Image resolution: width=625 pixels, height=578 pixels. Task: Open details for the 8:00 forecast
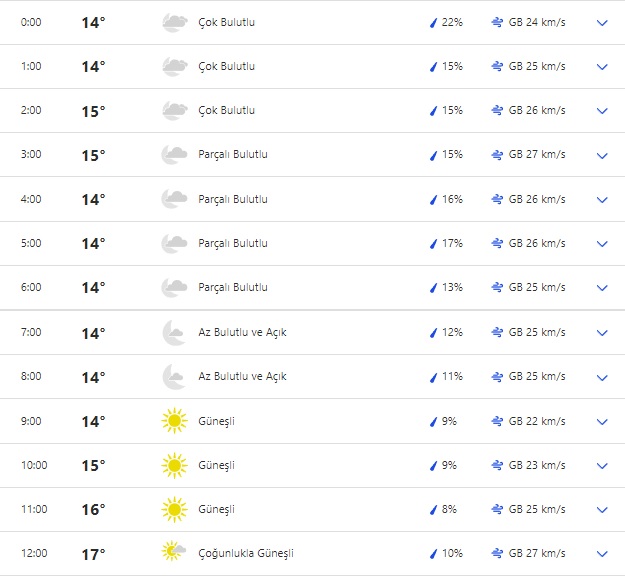(x=602, y=377)
